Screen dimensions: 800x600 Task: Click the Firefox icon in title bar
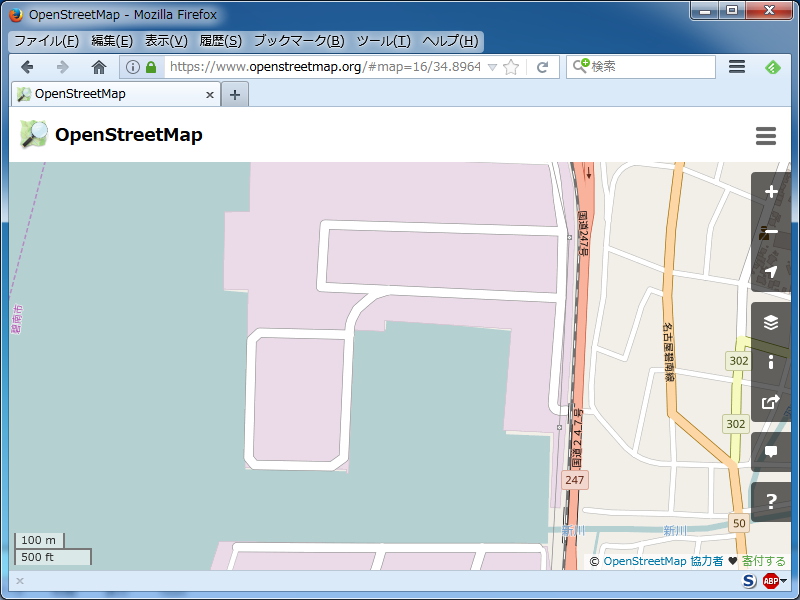16,15
